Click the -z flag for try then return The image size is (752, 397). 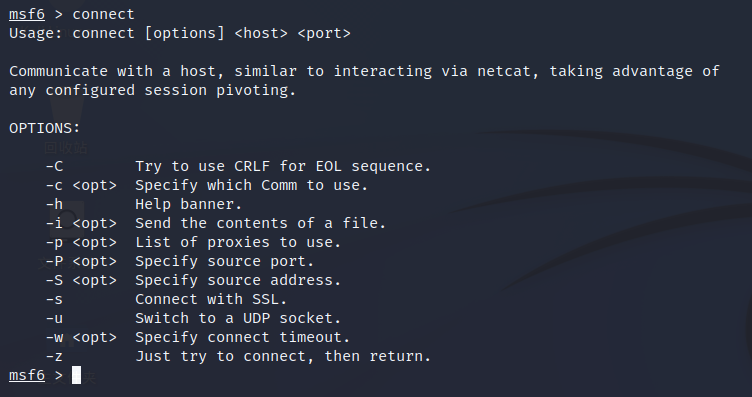54,356
